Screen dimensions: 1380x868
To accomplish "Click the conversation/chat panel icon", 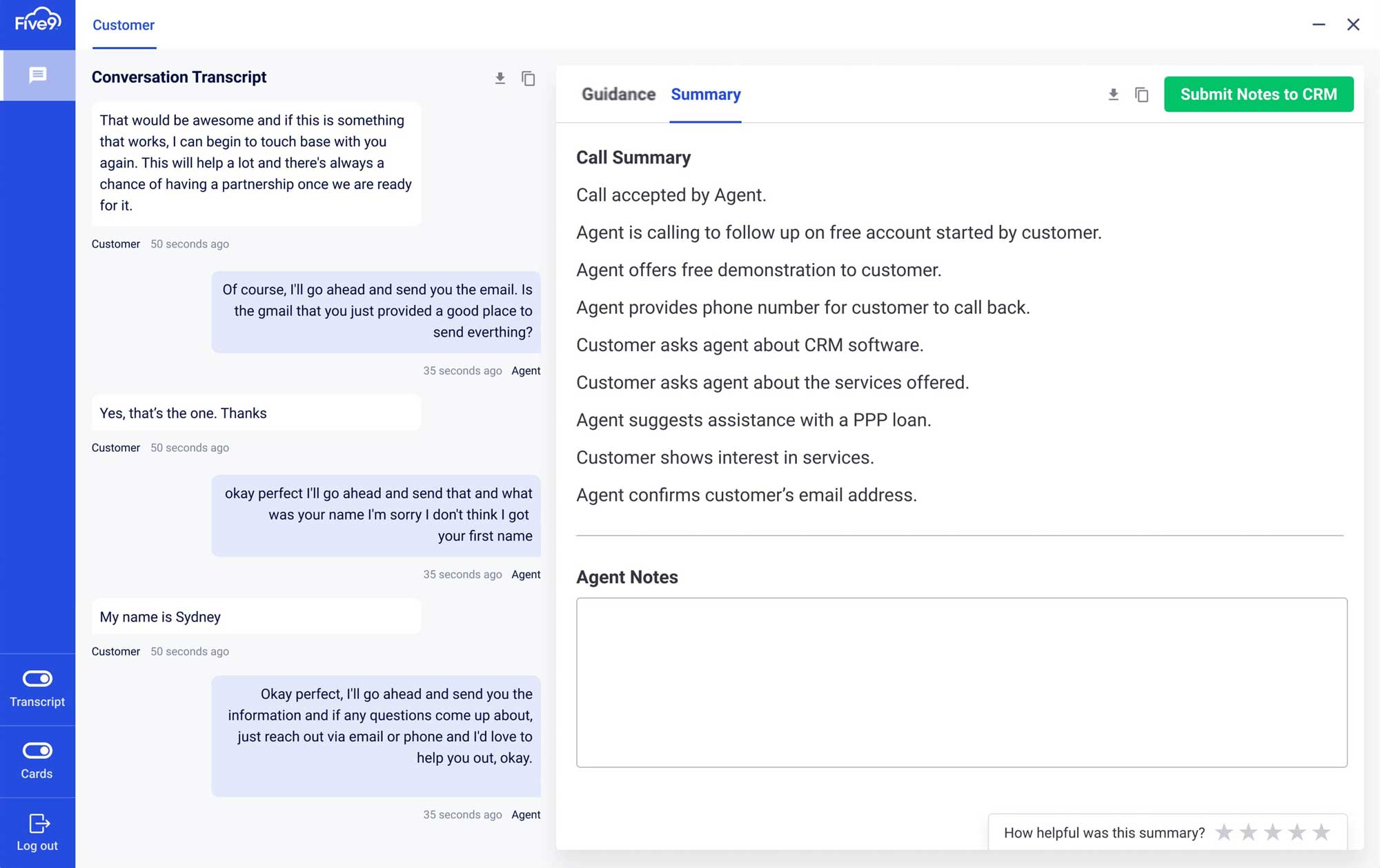I will [x=37, y=75].
